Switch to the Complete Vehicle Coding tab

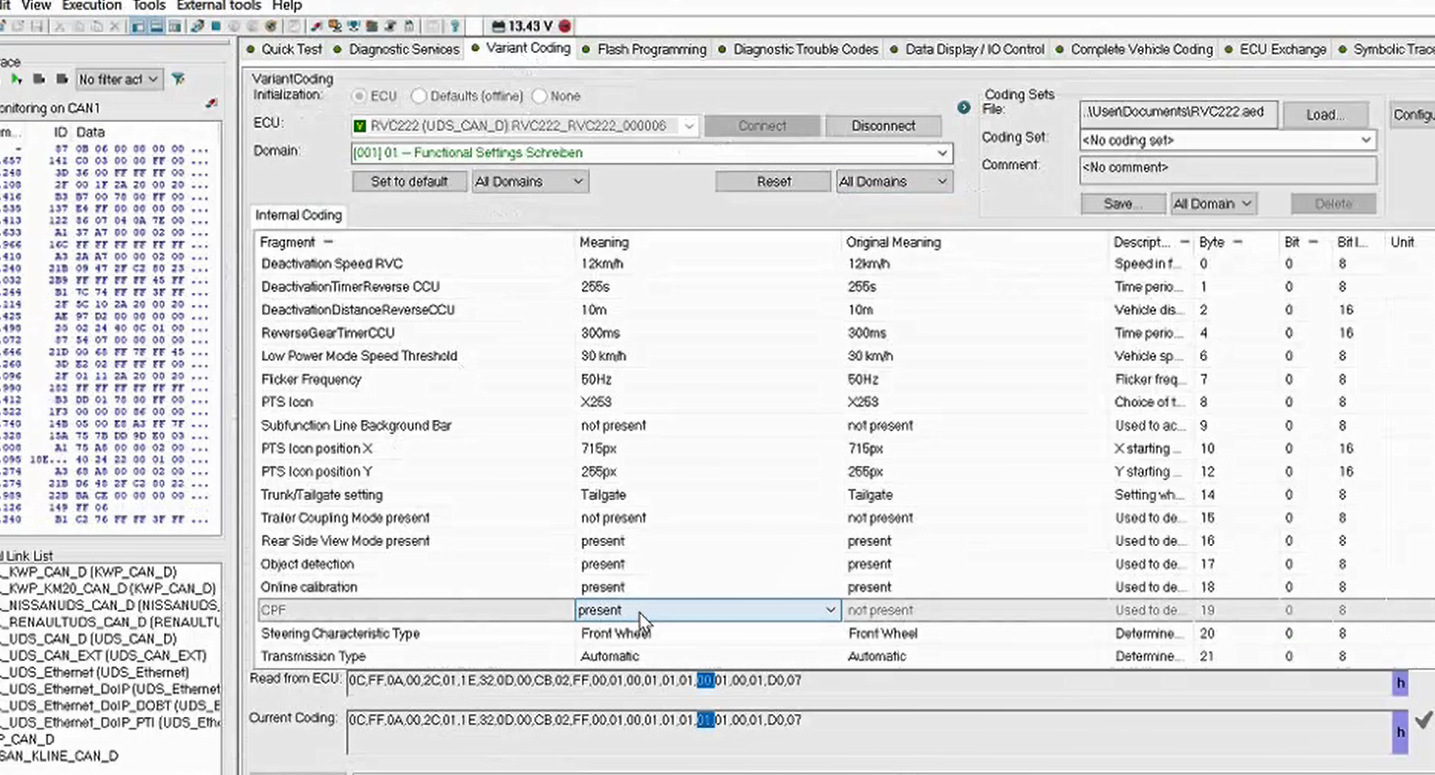tap(1134, 49)
